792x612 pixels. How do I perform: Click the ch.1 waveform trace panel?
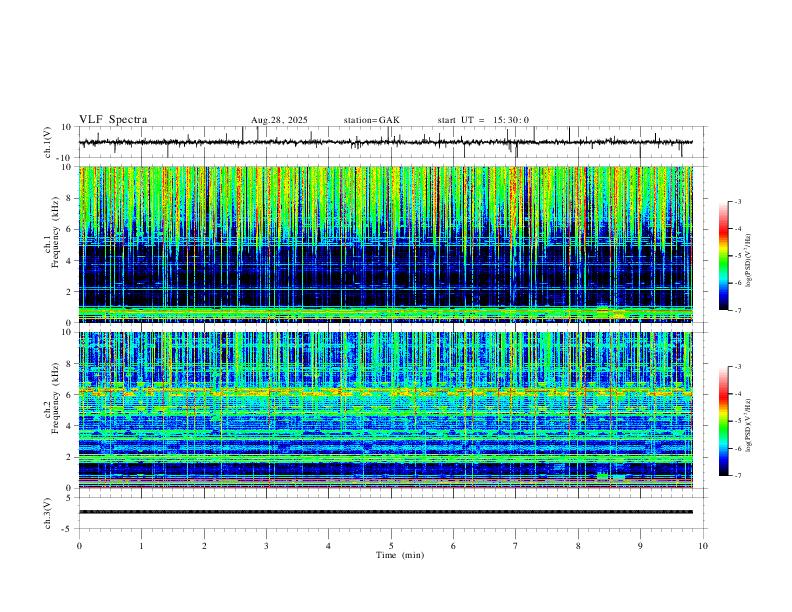(x=392, y=142)
